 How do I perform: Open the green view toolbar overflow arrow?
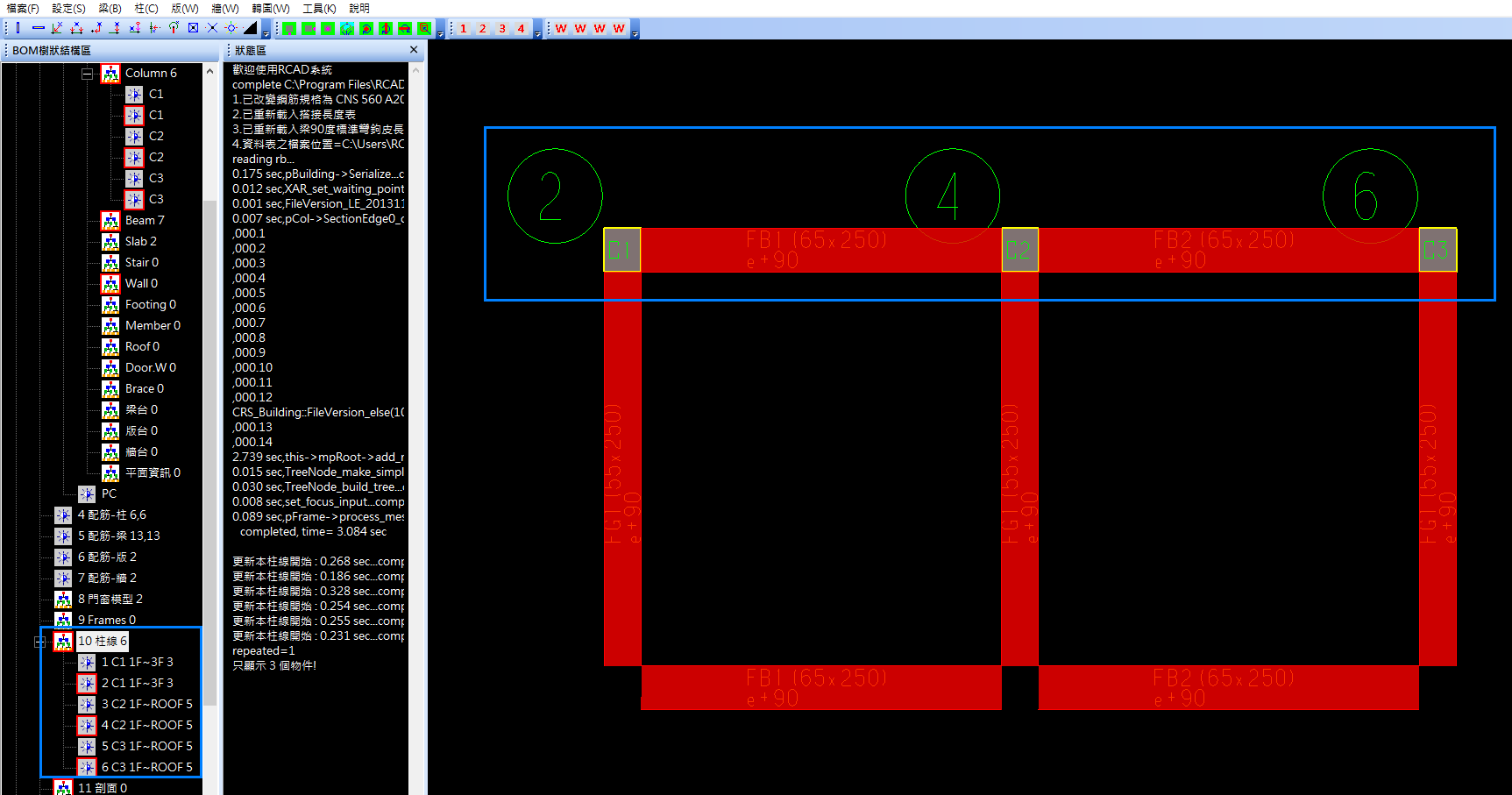pyautogui.click(x=440, y=30)
